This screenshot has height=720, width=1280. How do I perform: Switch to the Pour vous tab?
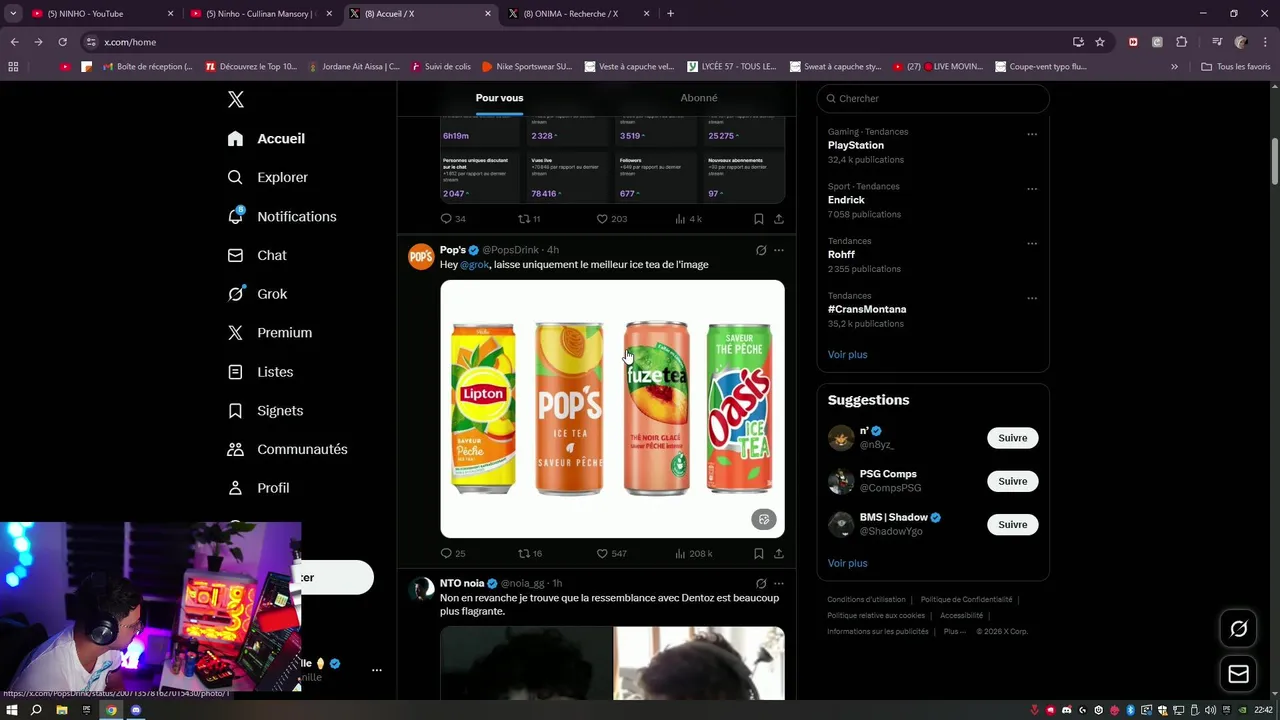(499, 98)
